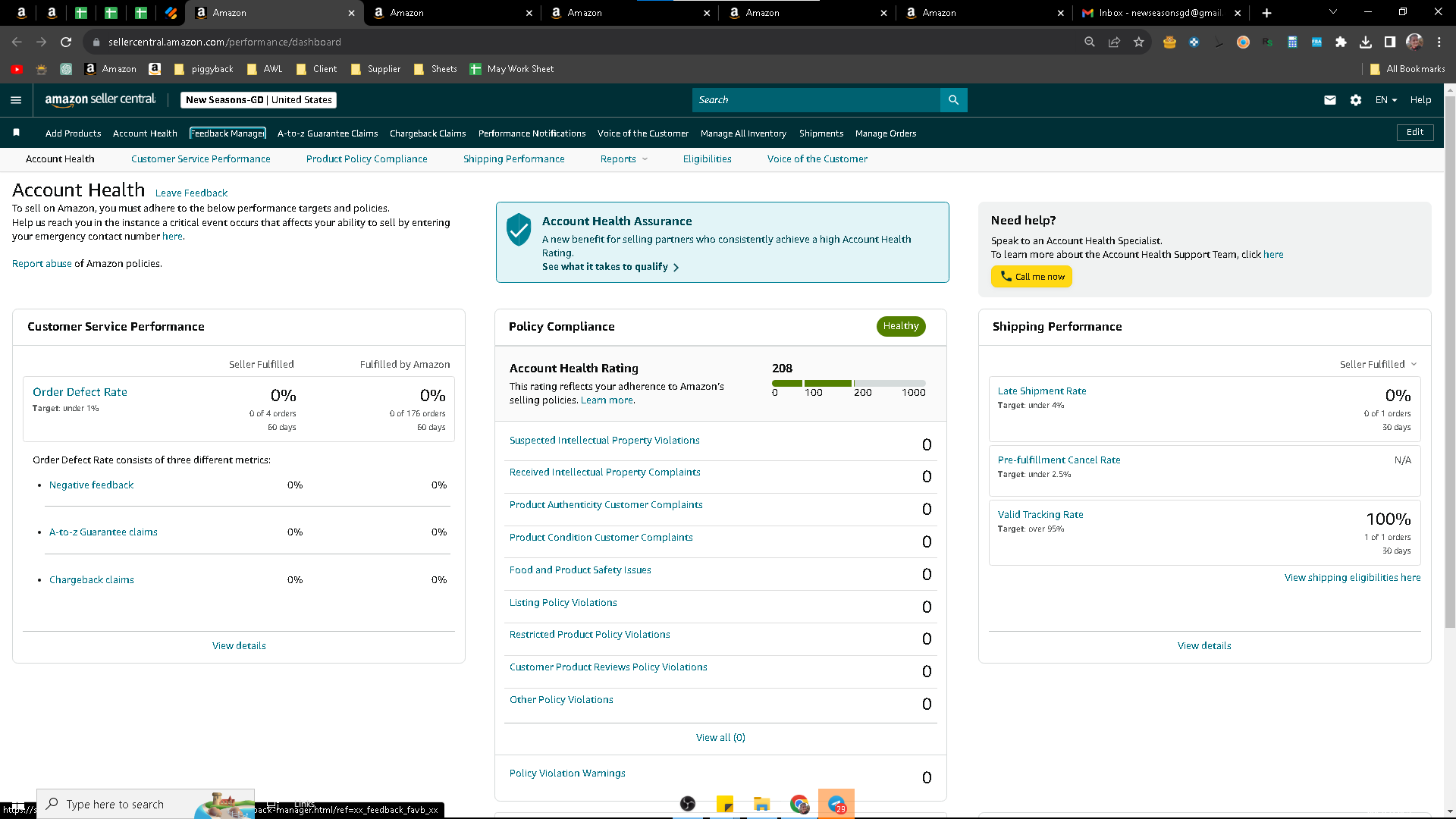
Task: Open the OBS Studio taskbar icon
Action: click(688, 804)
